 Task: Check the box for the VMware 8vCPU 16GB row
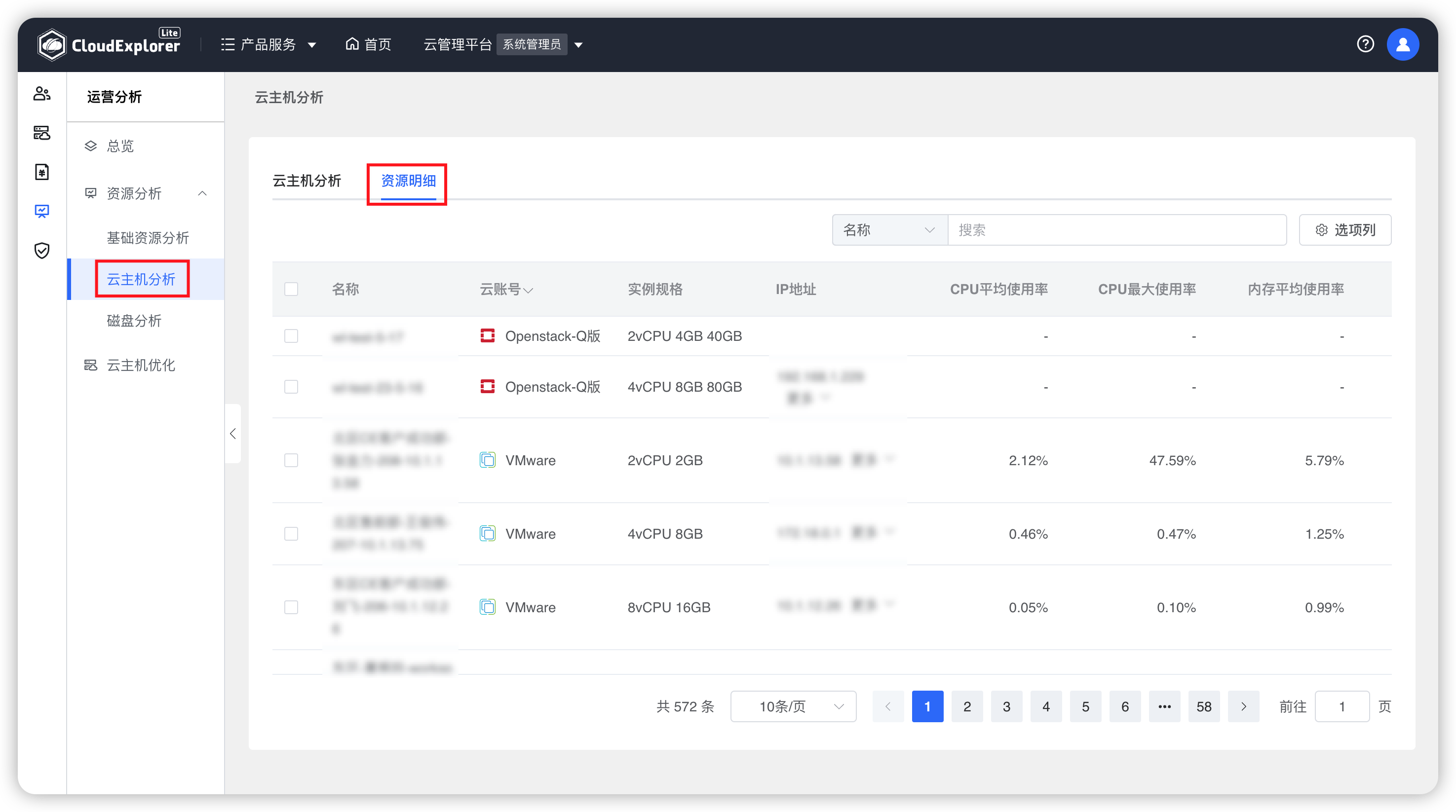tap(291, 607)
